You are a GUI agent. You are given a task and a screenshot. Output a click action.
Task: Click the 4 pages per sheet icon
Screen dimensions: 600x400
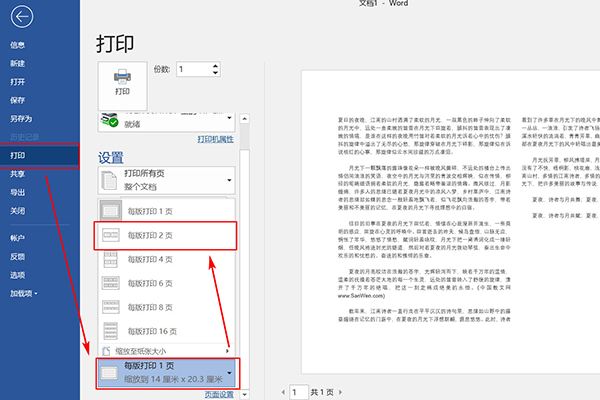tap(111, 260)
